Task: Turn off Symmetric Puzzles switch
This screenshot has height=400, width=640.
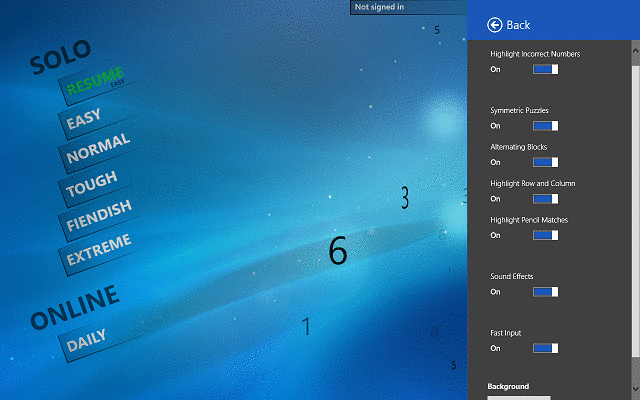Action: 545,126
